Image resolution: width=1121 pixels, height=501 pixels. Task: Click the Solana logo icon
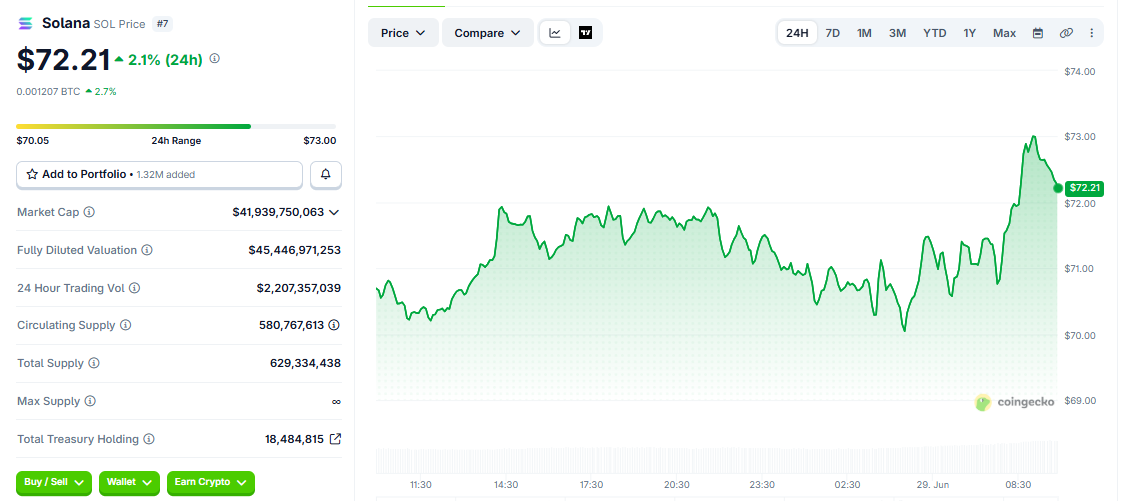[26, 24]
